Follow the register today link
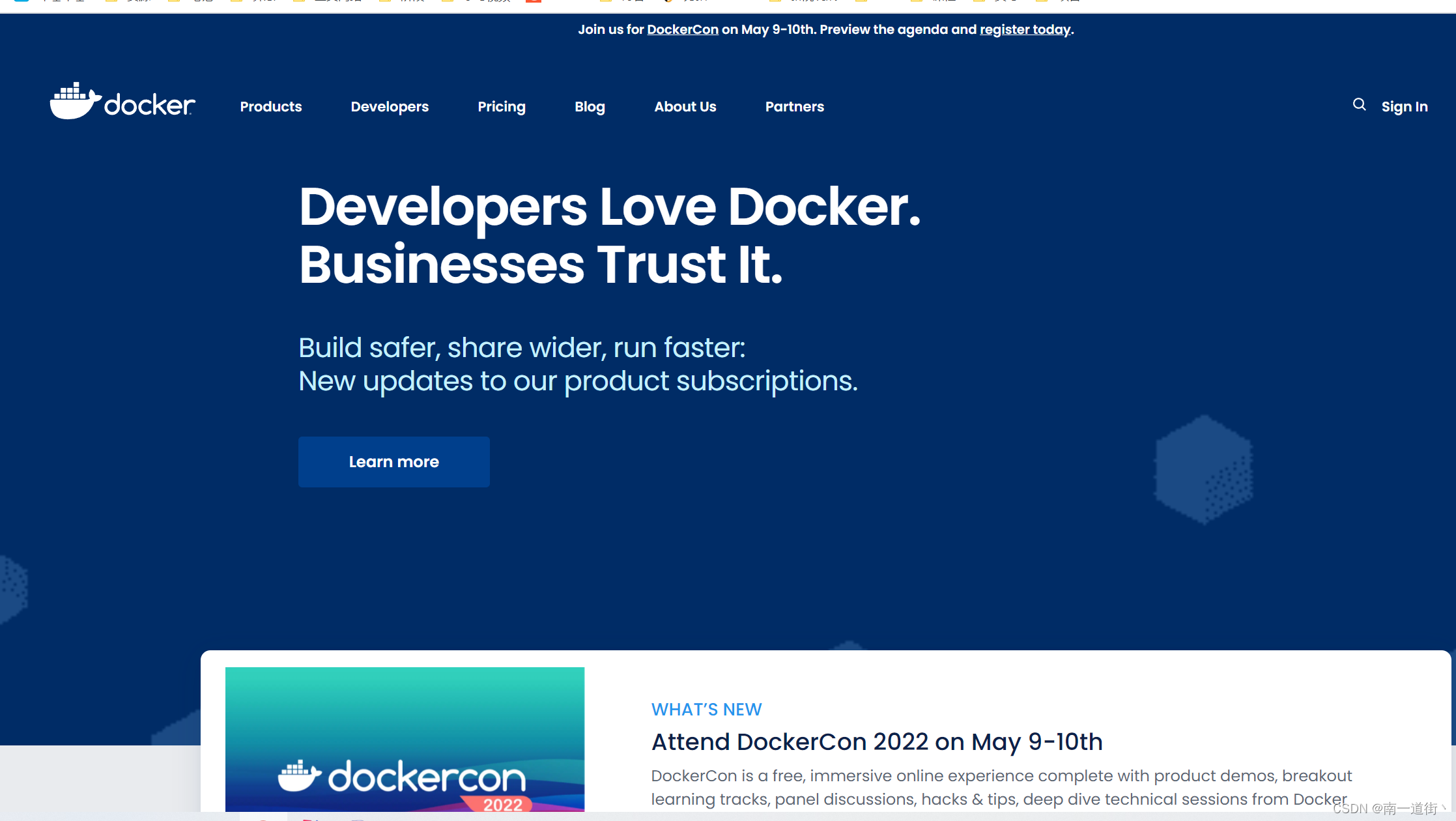The image size is (1456, 821). point(1024,29)
